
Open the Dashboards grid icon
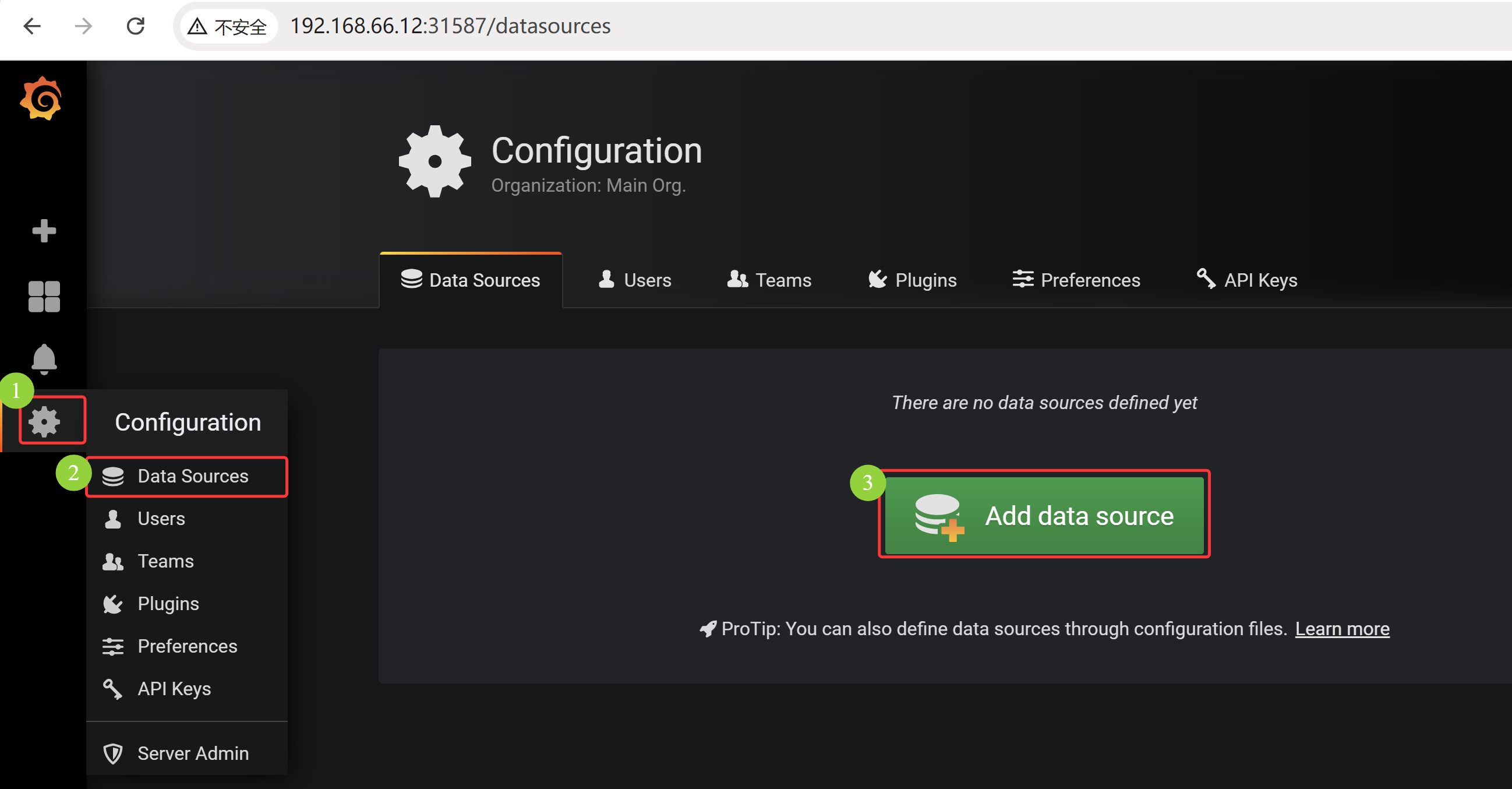44,297
